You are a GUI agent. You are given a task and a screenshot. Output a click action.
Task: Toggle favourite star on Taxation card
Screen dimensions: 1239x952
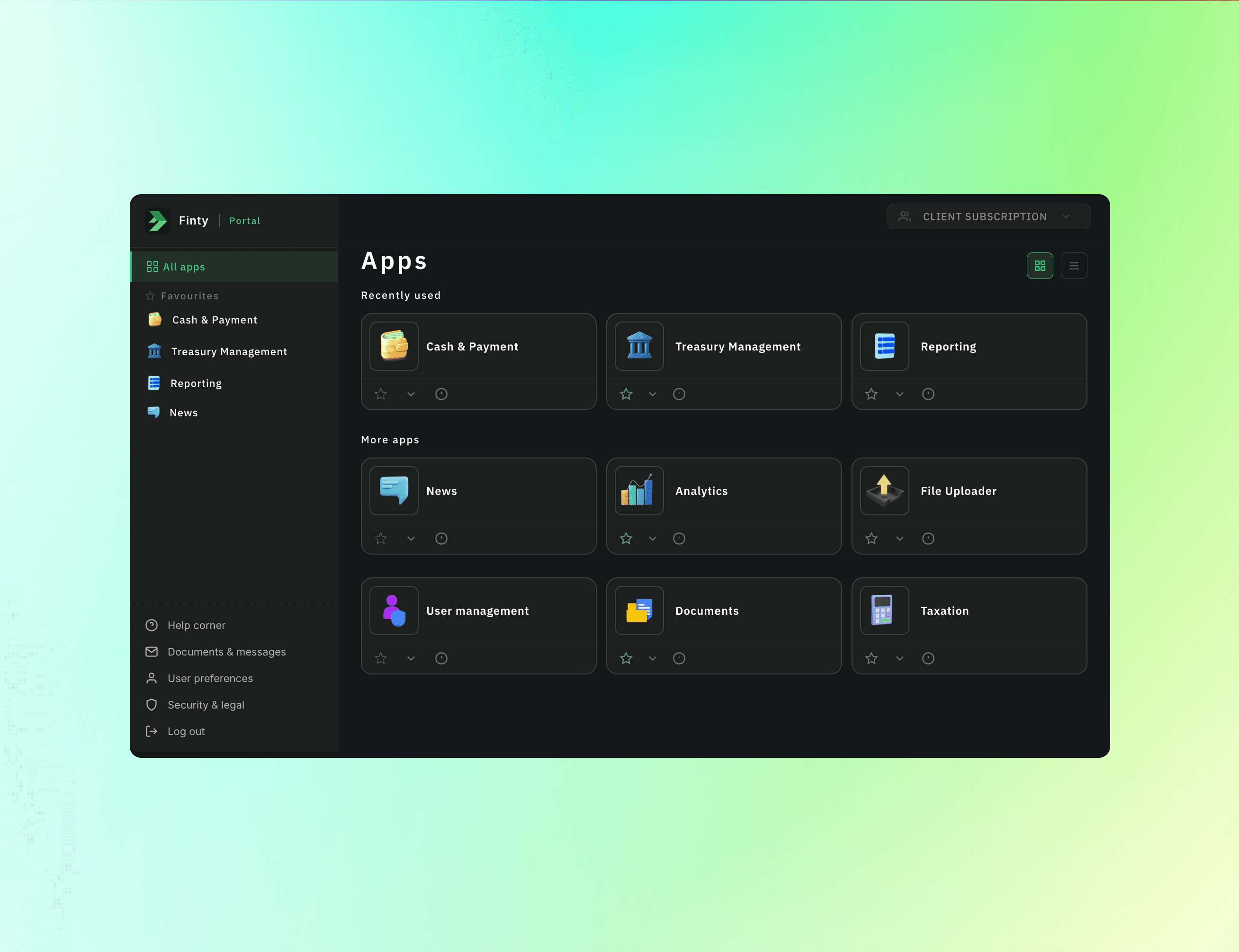[x=871, y=658]
